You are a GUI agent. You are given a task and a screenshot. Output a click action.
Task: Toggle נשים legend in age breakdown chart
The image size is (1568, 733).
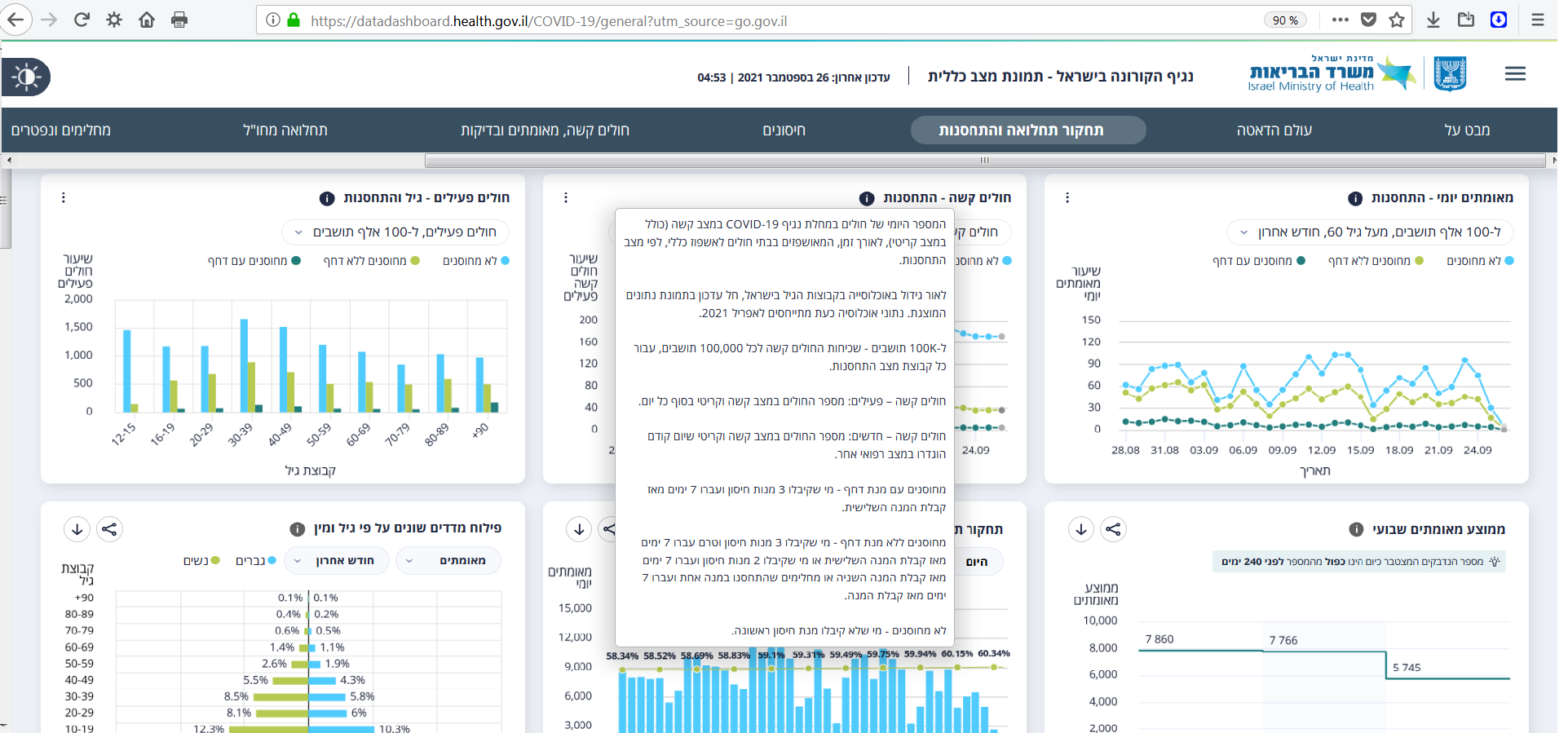(201, 561)
